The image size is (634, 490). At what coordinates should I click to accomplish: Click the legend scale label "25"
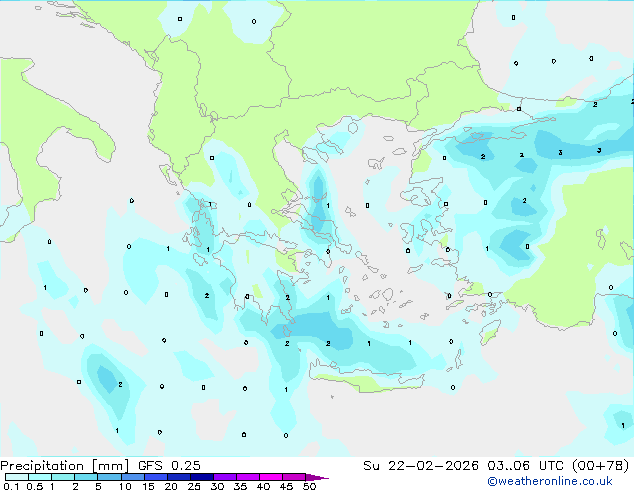(194, 486)
